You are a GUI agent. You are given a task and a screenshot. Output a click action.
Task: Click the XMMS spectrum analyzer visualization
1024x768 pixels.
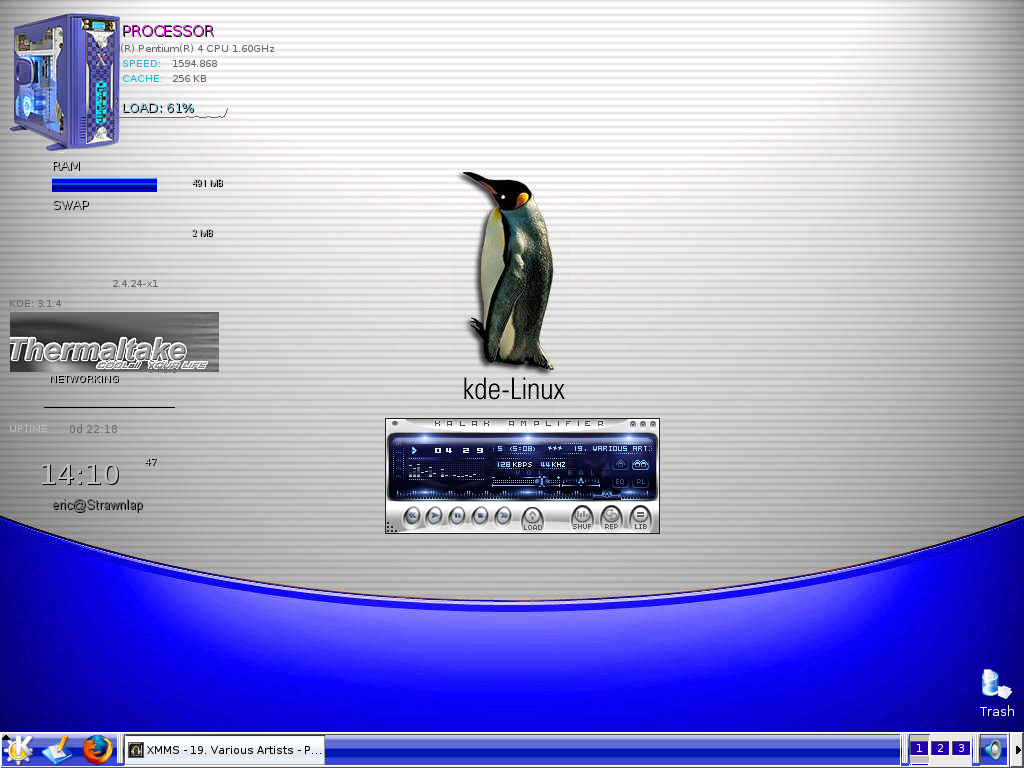(445, 469)
